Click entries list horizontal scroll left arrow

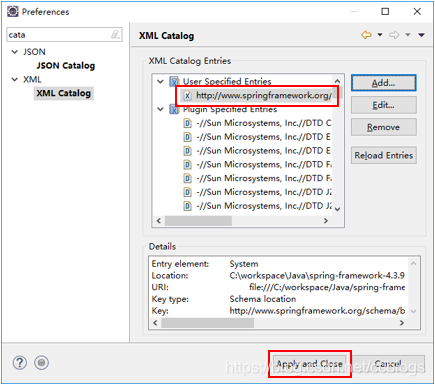pyautogui.click(x=159, y=221)
